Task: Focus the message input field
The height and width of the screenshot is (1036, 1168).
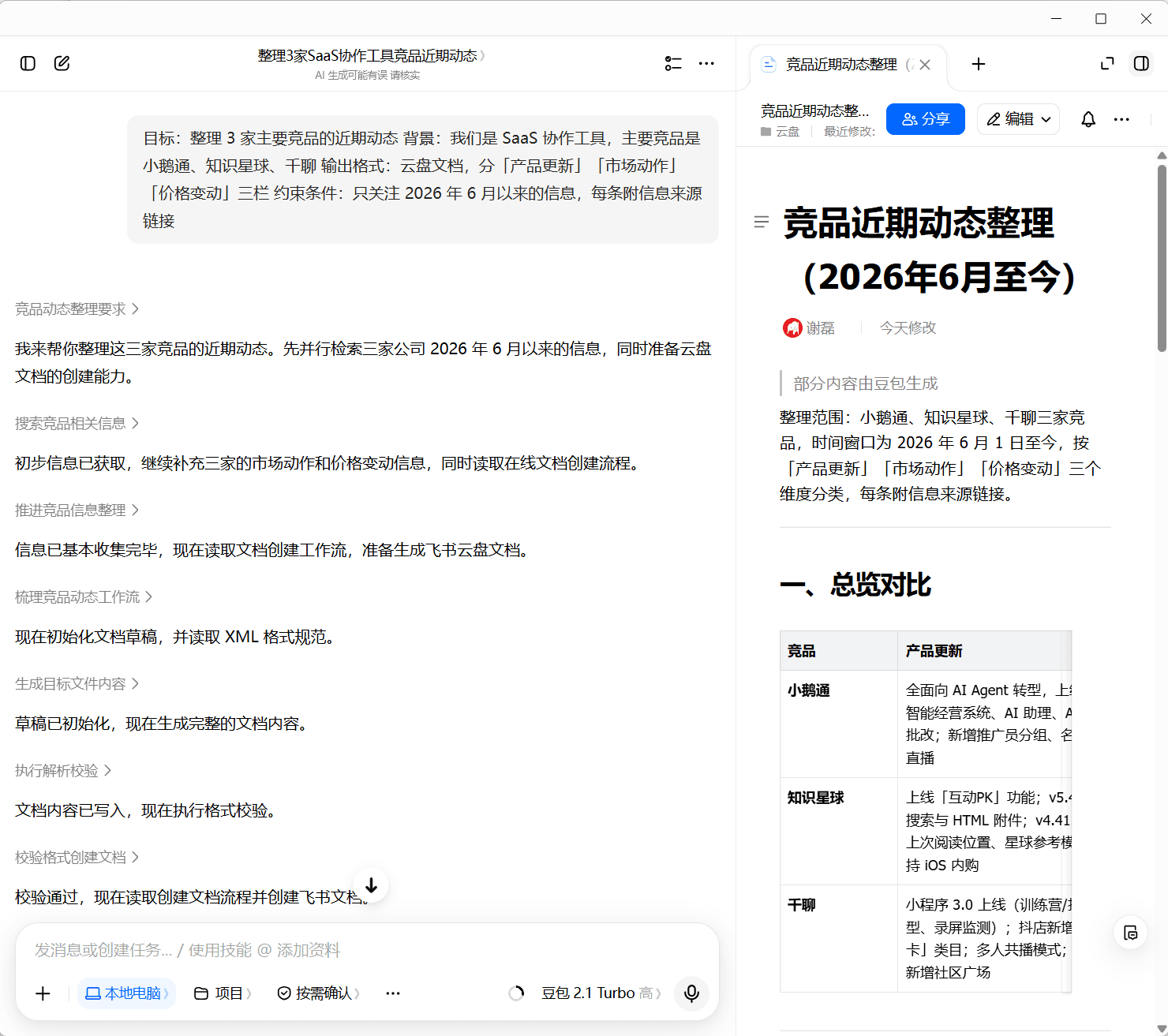Action: [x=367, y=950]
